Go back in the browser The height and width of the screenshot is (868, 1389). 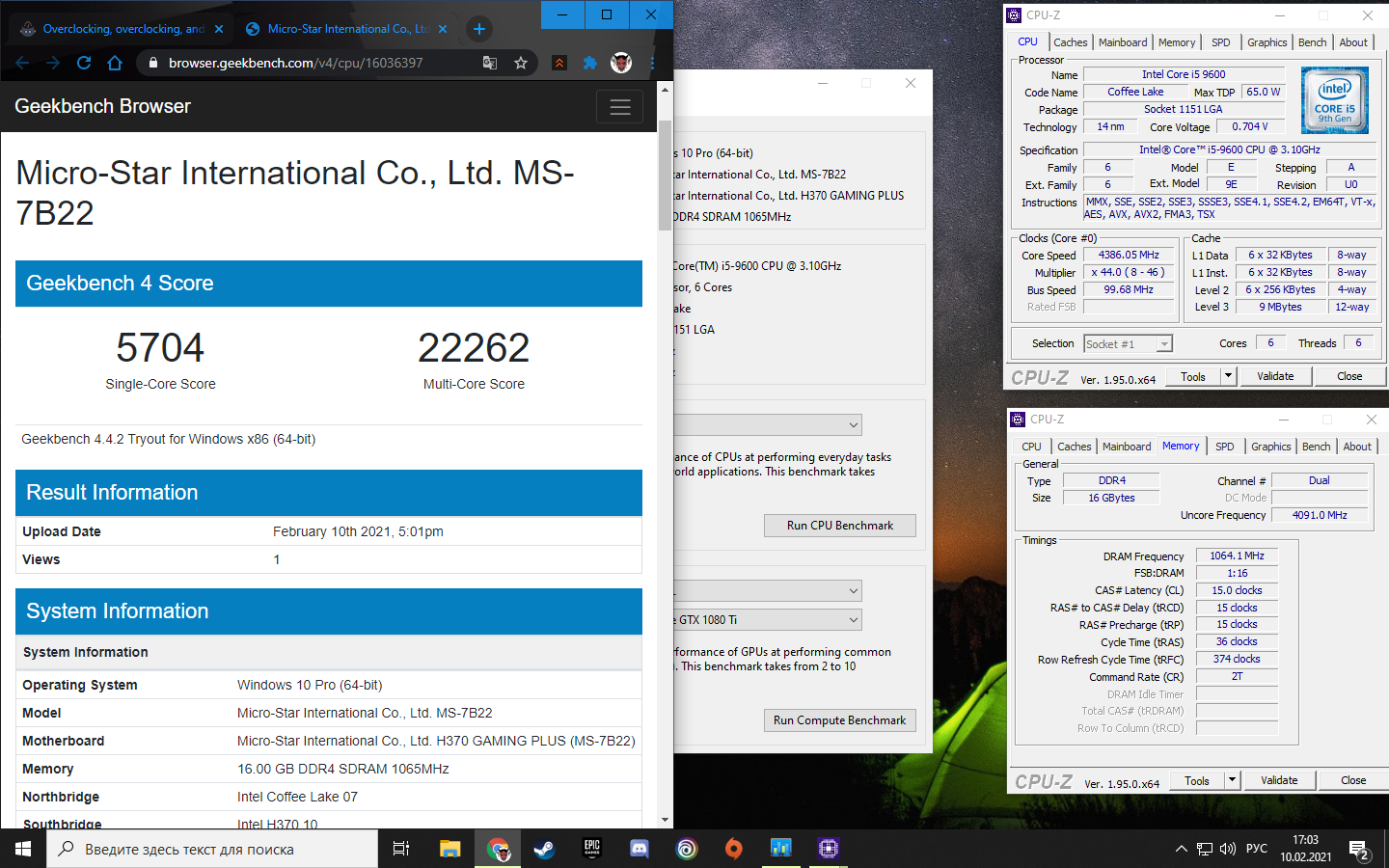[22, 63]
